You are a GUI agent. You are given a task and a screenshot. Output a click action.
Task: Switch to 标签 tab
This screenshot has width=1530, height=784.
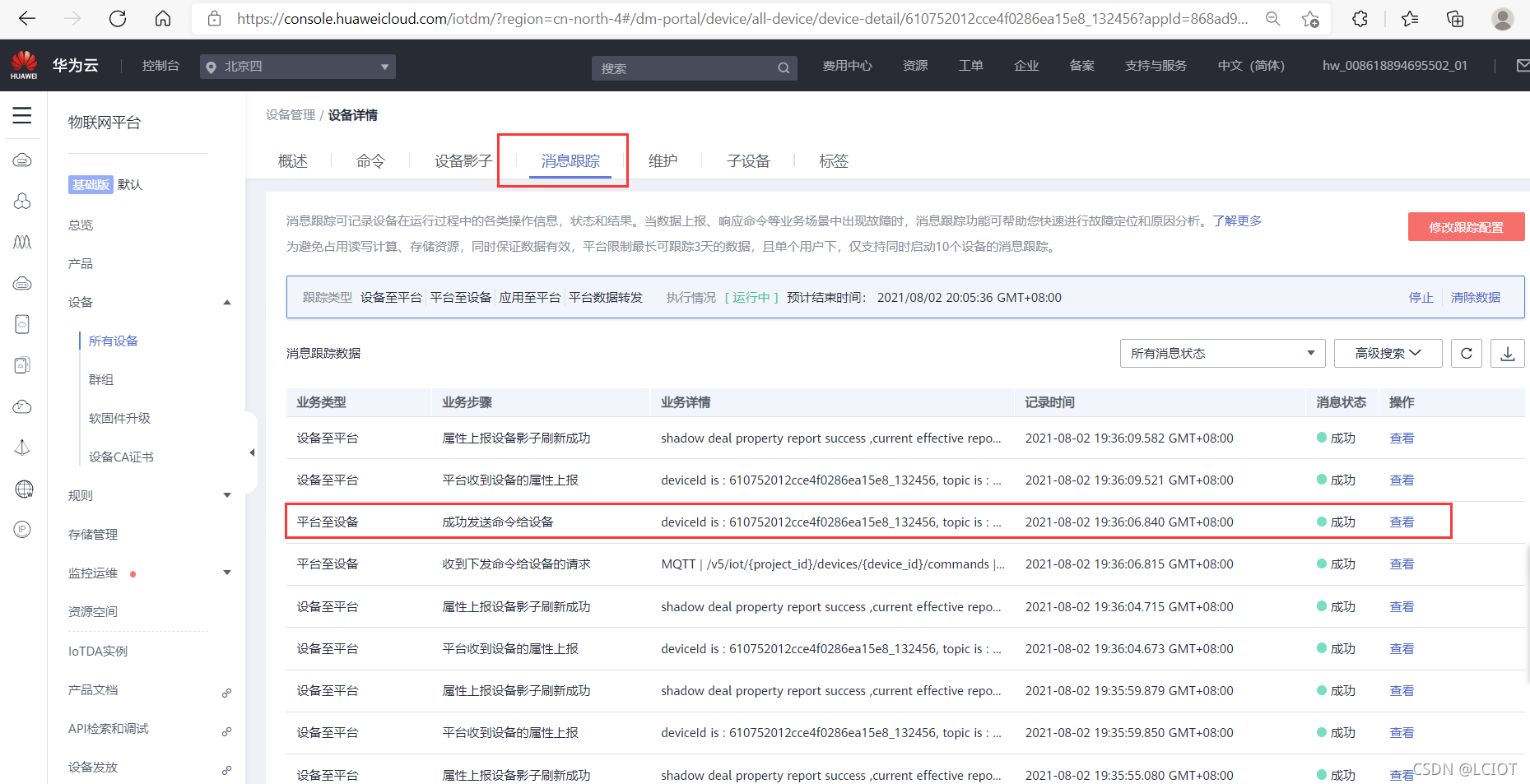point(834,161)
